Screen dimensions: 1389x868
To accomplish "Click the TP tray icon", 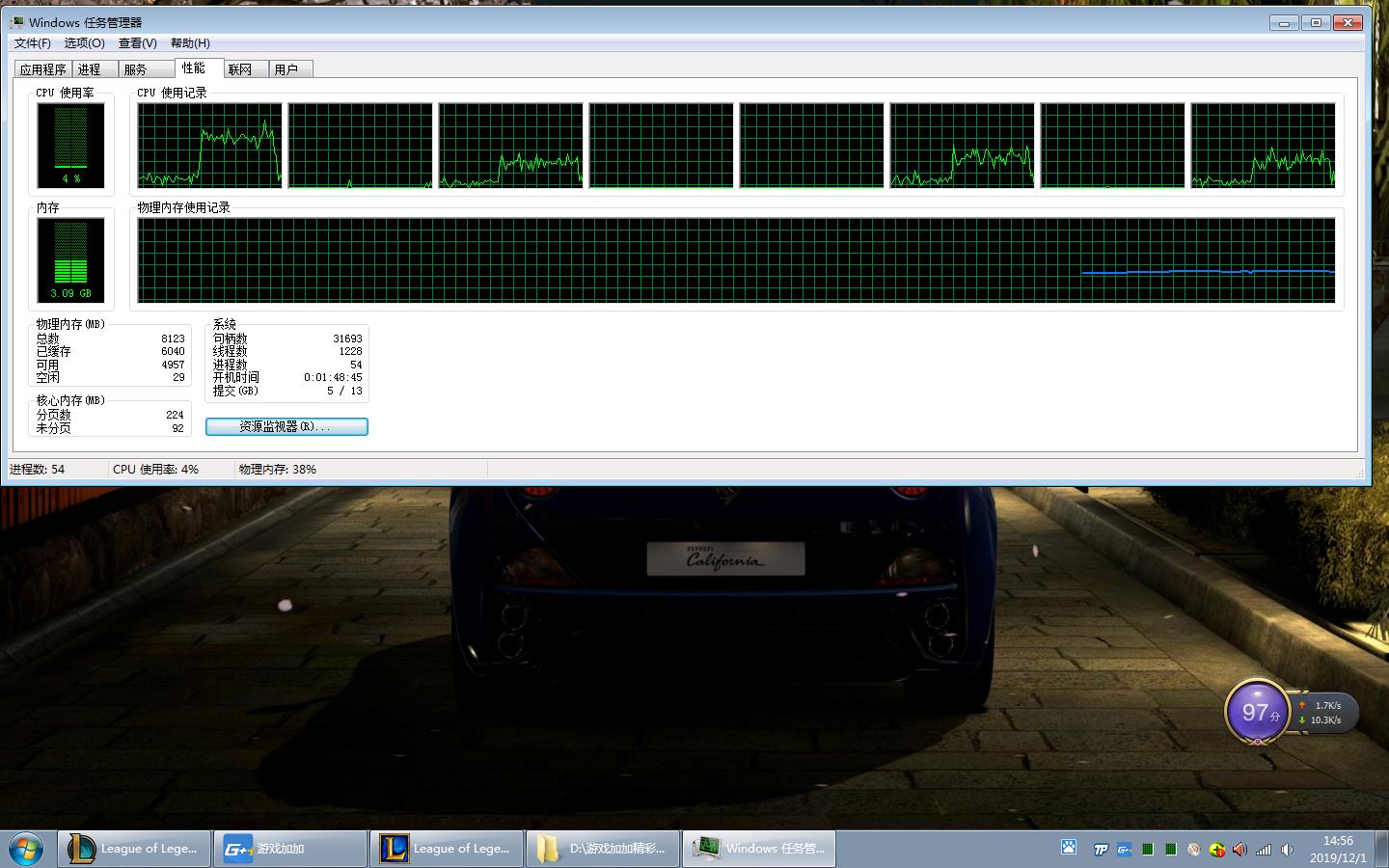I will 1101,850.
